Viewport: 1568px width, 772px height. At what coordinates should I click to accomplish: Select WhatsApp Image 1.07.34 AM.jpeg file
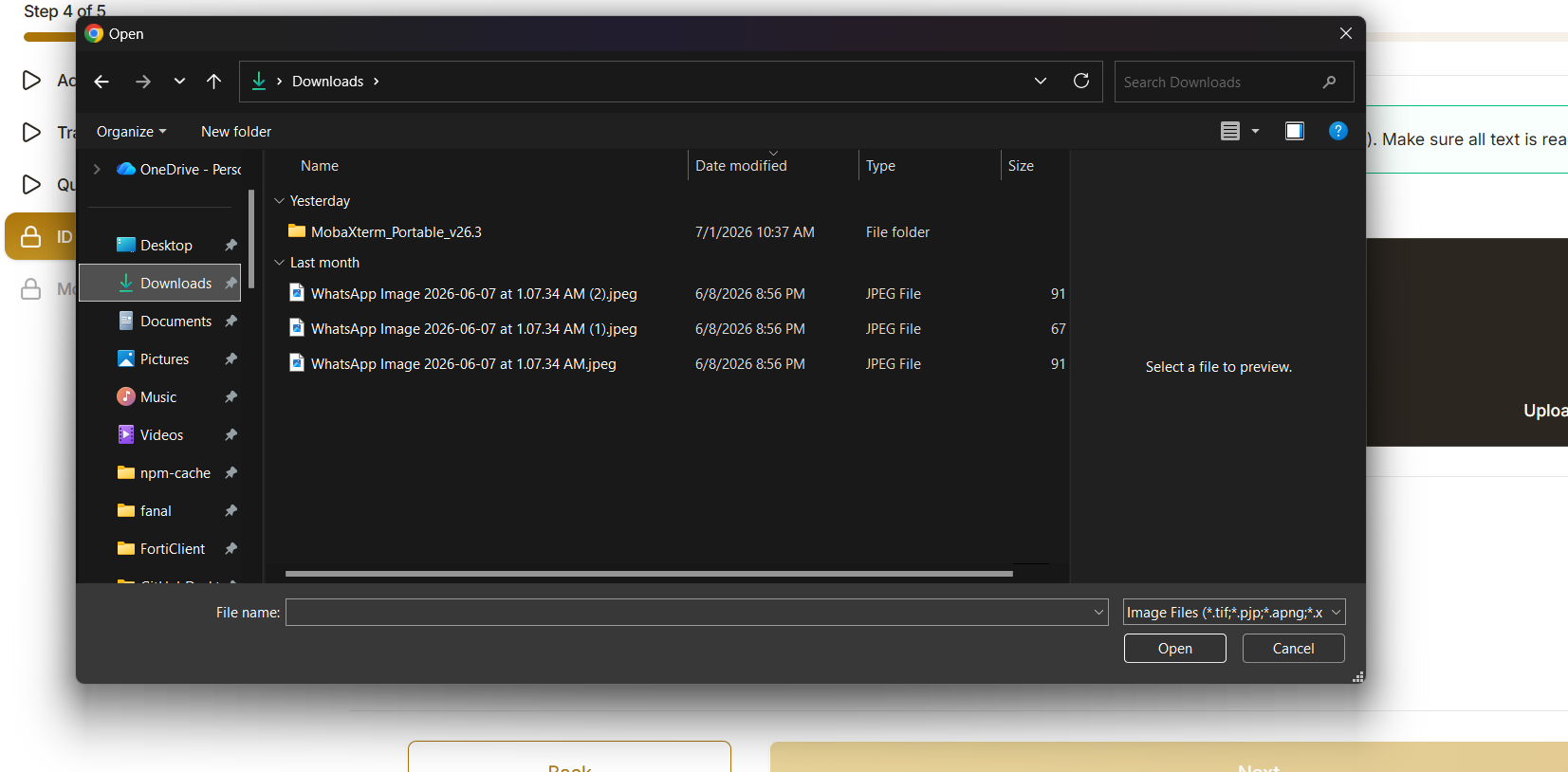[464, 364]
